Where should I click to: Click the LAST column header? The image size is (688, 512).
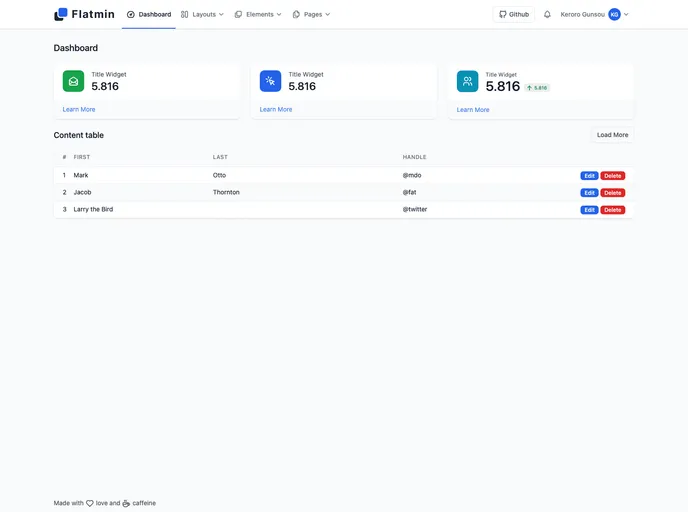[x=220, y=157]
